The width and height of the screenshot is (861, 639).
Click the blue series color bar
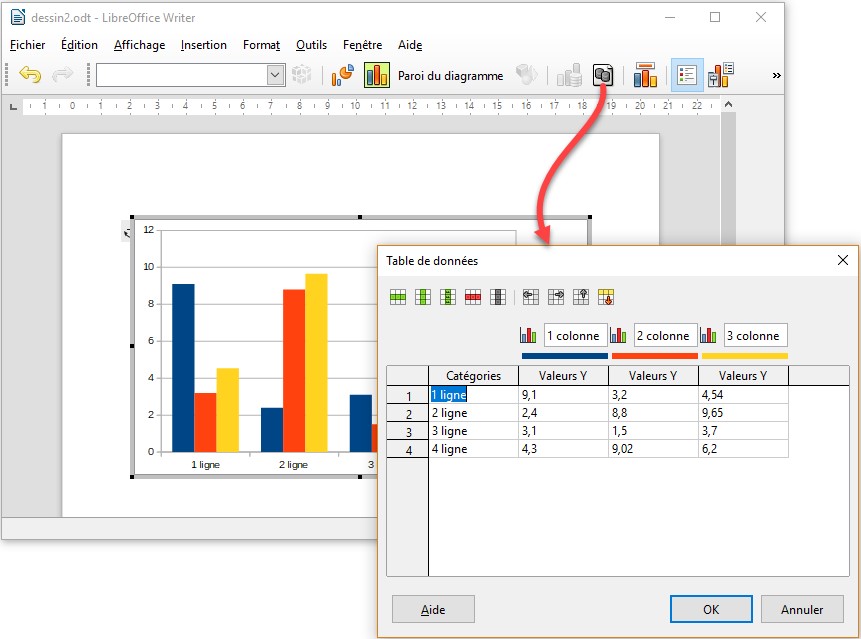pyautogui.click(x=564, y=355)
